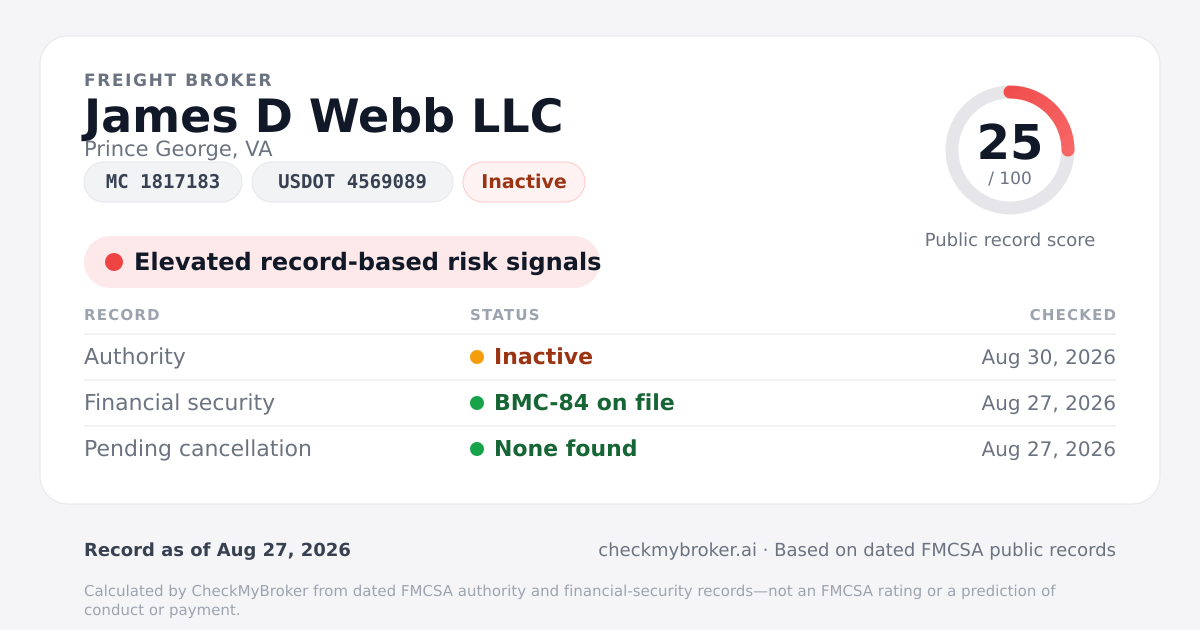
Task: Click the green Pending cancellation status dot
Action: (477, 449)
